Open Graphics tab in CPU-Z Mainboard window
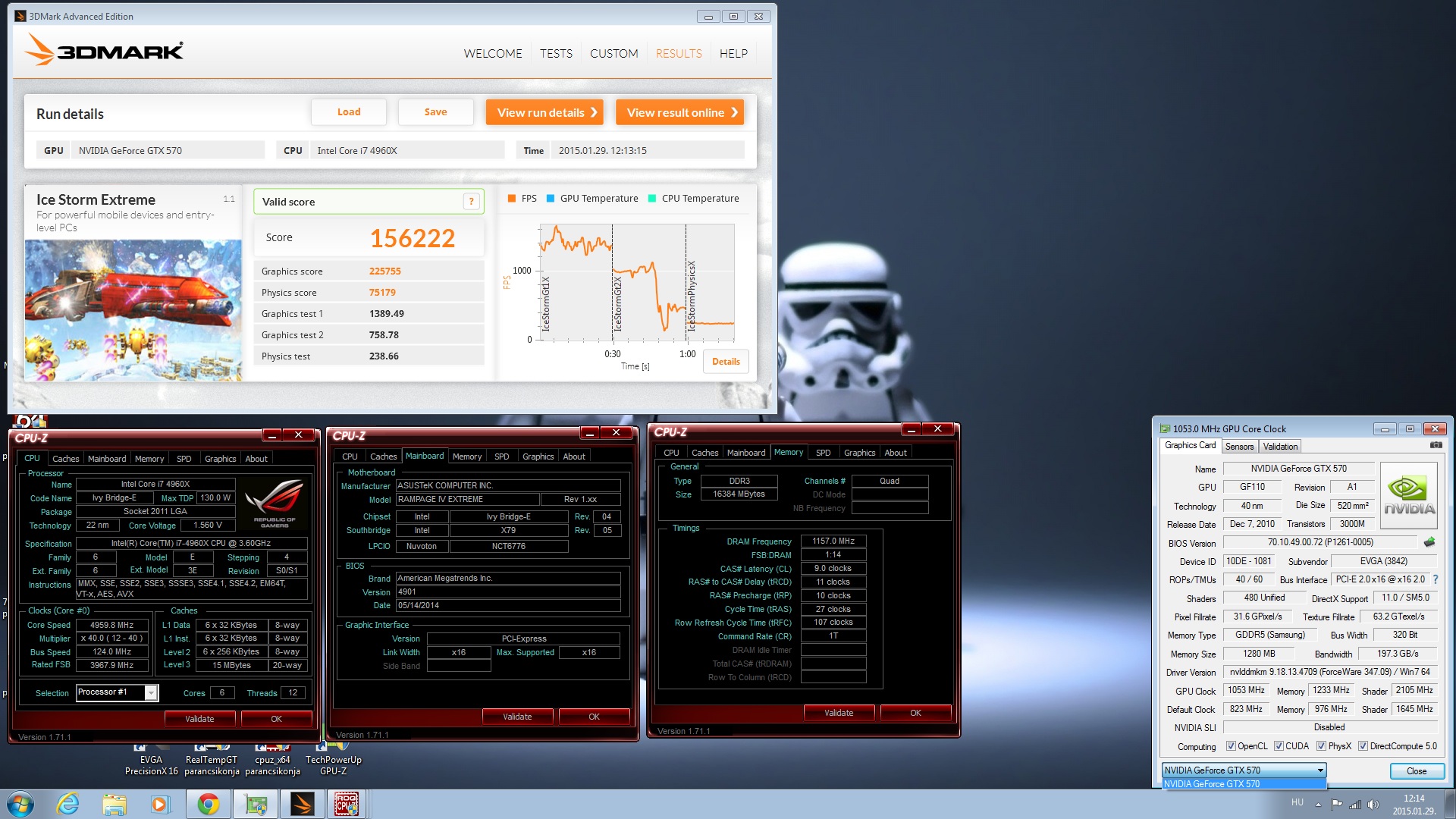This screenshot has height=819, width=1456. (538, 457)
